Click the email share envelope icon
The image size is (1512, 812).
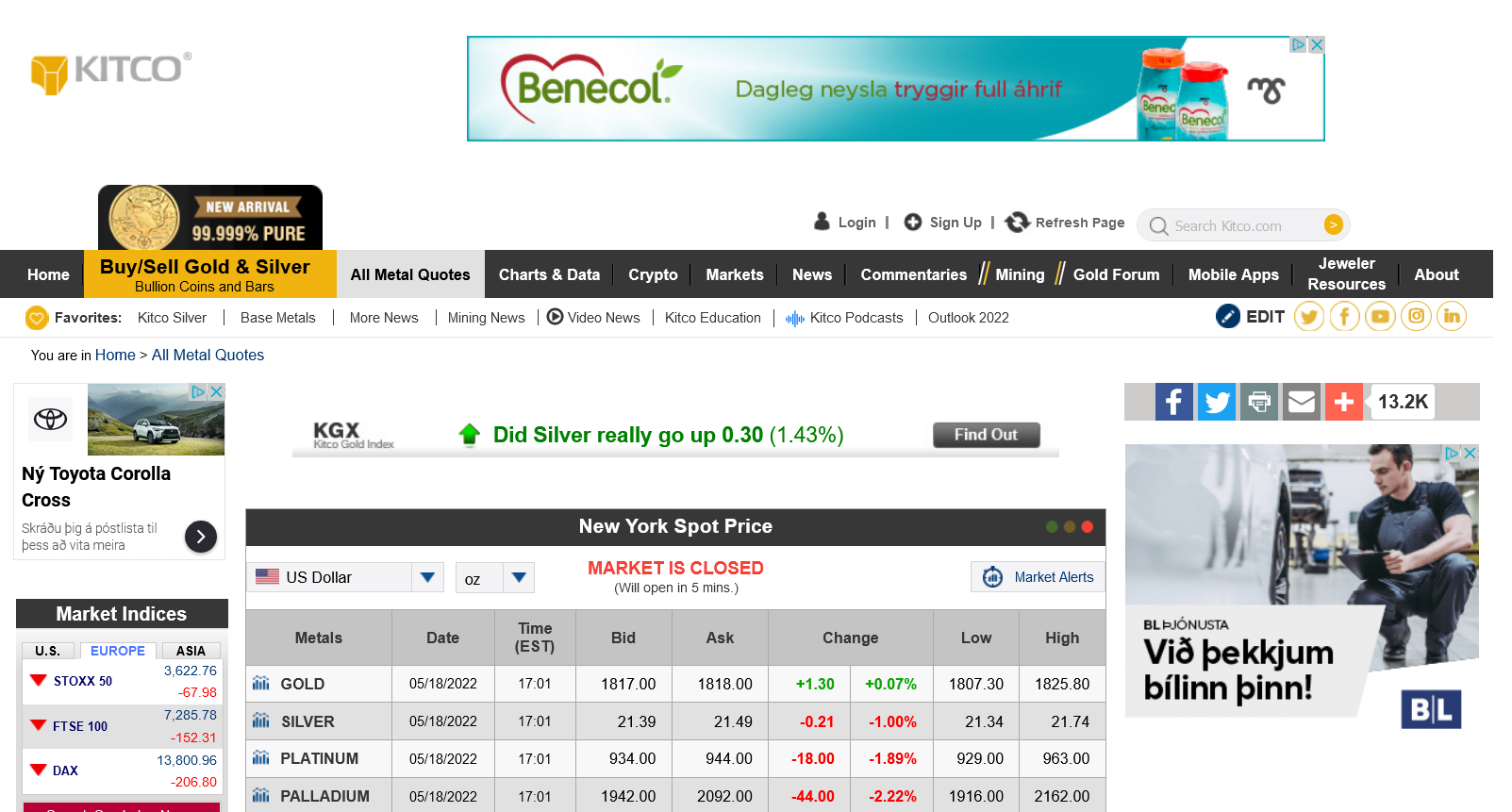[x=1302, y=402]
